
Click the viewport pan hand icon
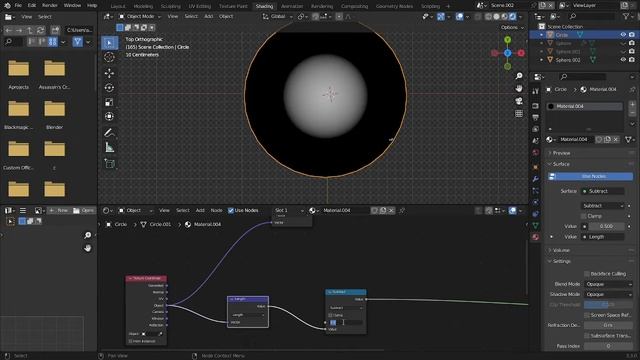(519, 89)
